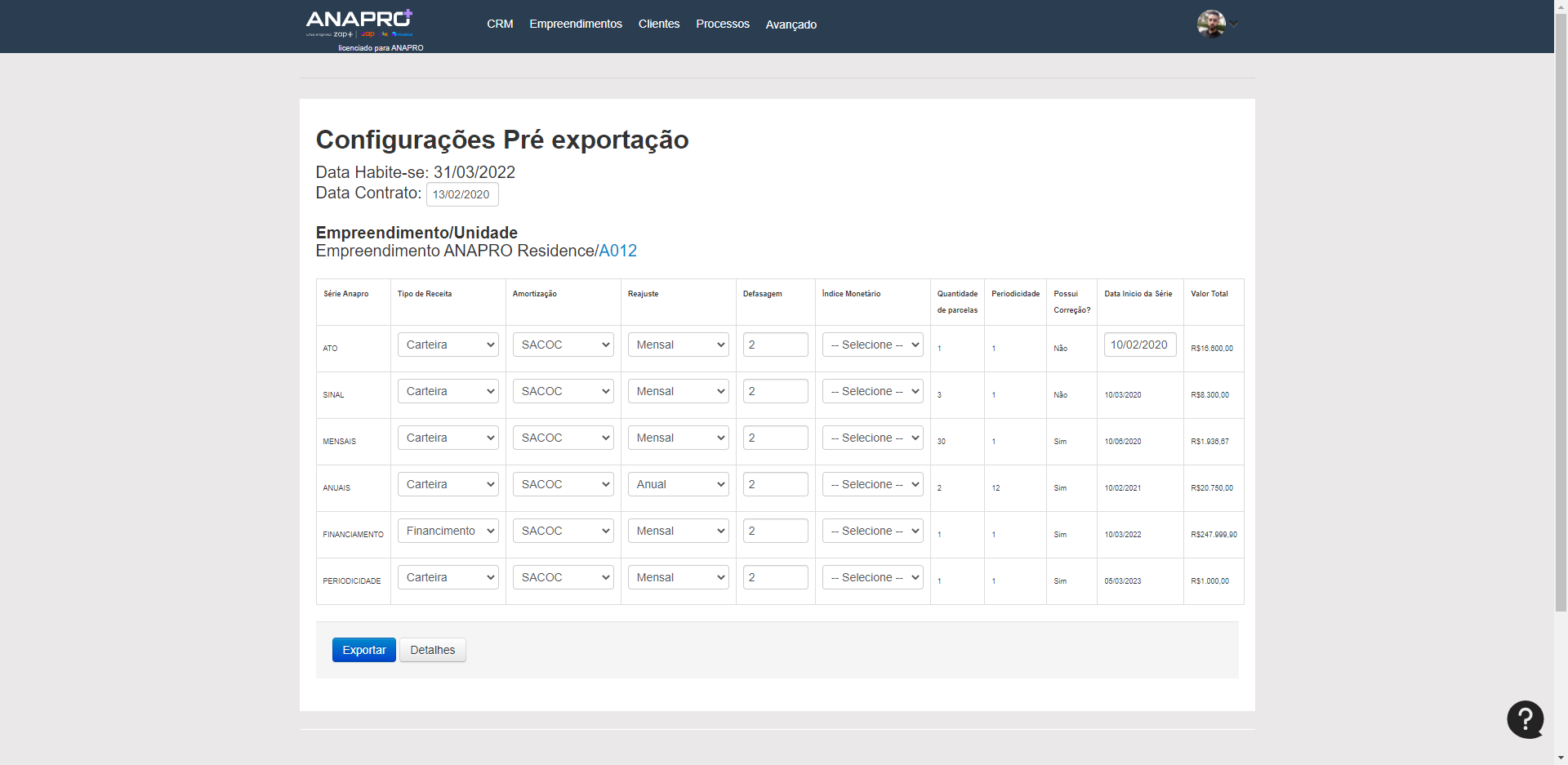Expand Reajuste dropdown in ANUAIS row
Viewport: 1568px width, 765px height.
point(678,484)
